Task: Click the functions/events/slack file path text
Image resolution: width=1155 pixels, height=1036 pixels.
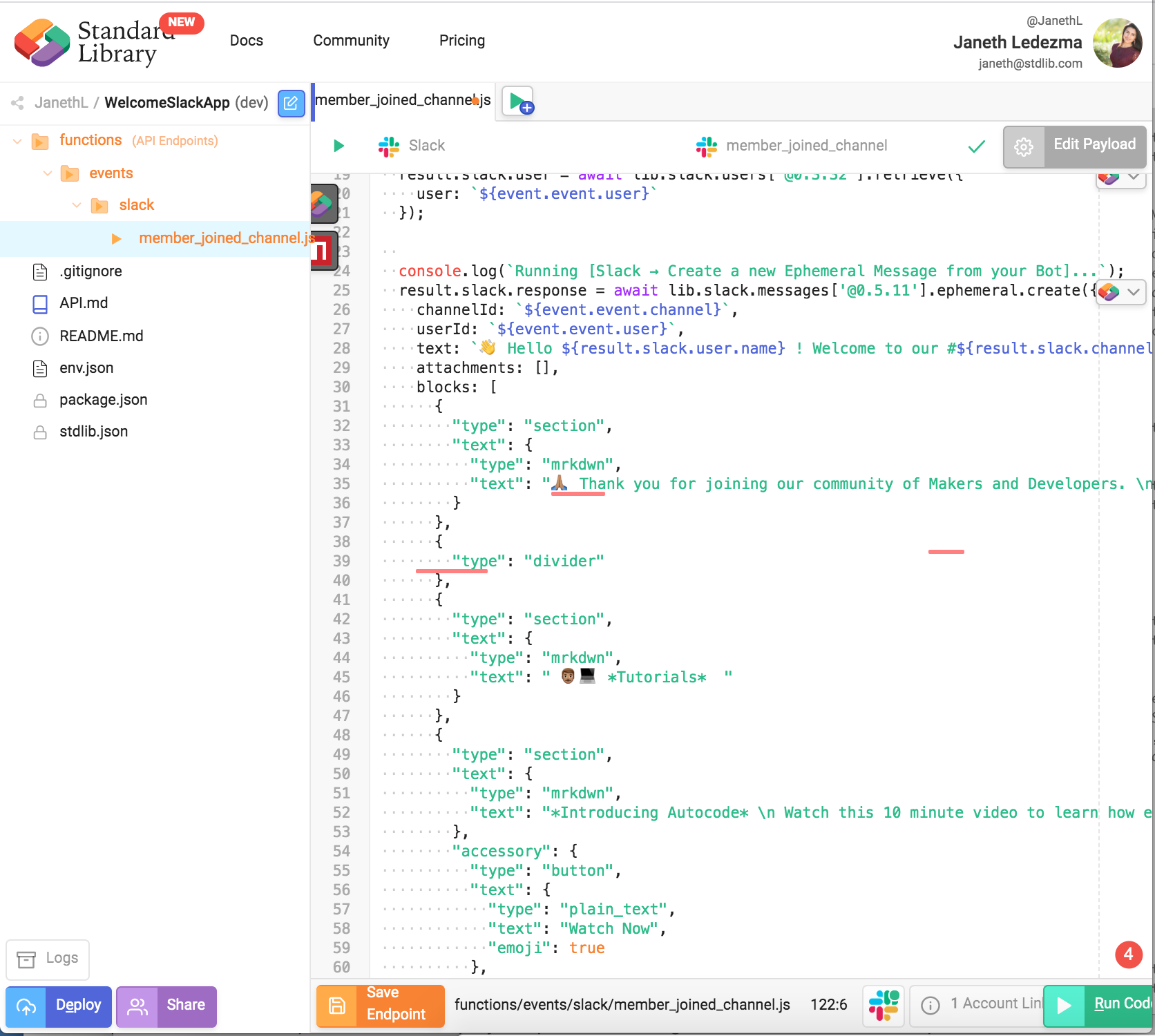Action: click(x=622, y=1006)
